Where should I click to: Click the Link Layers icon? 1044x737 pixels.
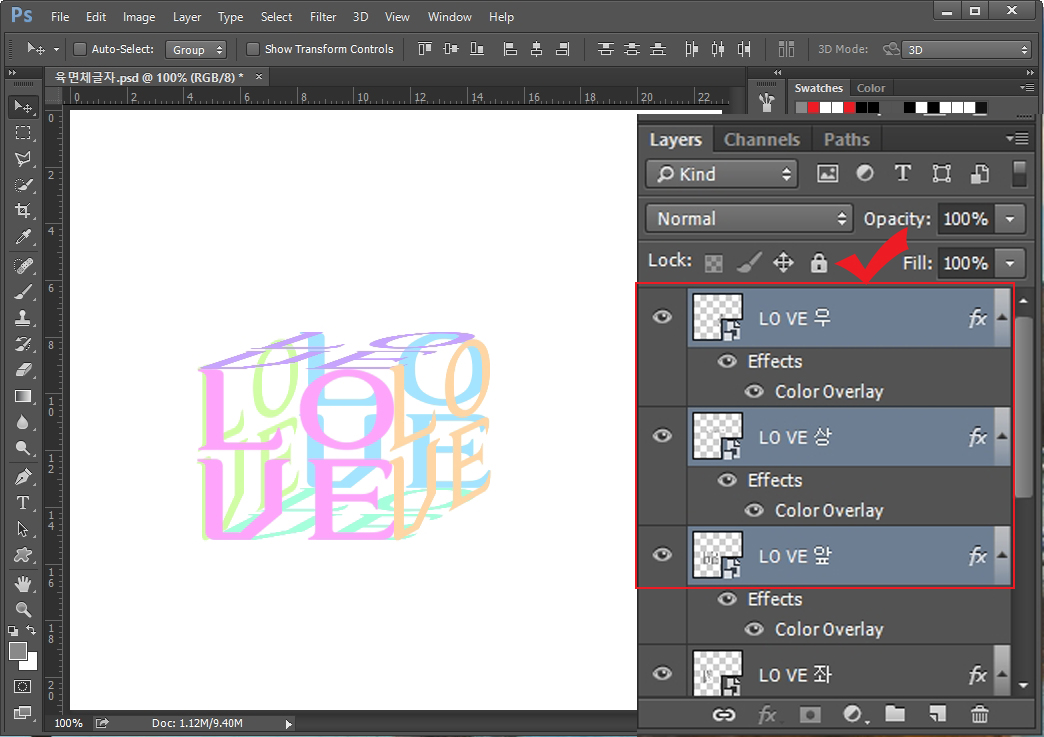pos(724,714)
